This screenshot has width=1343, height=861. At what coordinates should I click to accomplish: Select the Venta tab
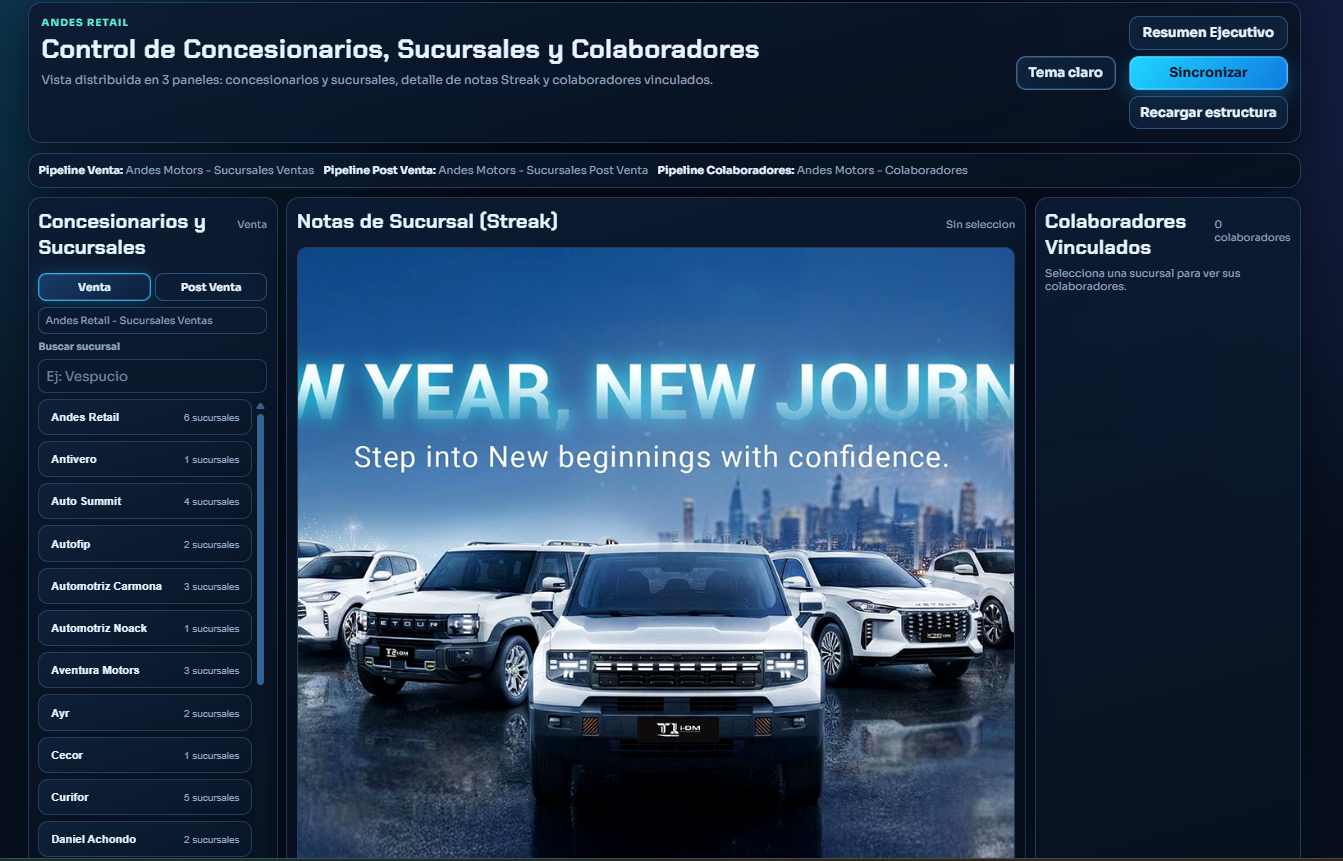[94, 287]
